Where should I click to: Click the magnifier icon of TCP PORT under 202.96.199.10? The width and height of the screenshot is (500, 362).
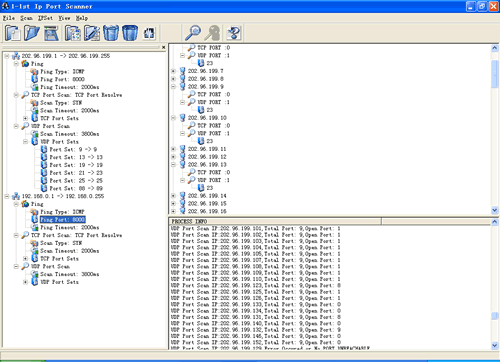[x=191, y=125]
